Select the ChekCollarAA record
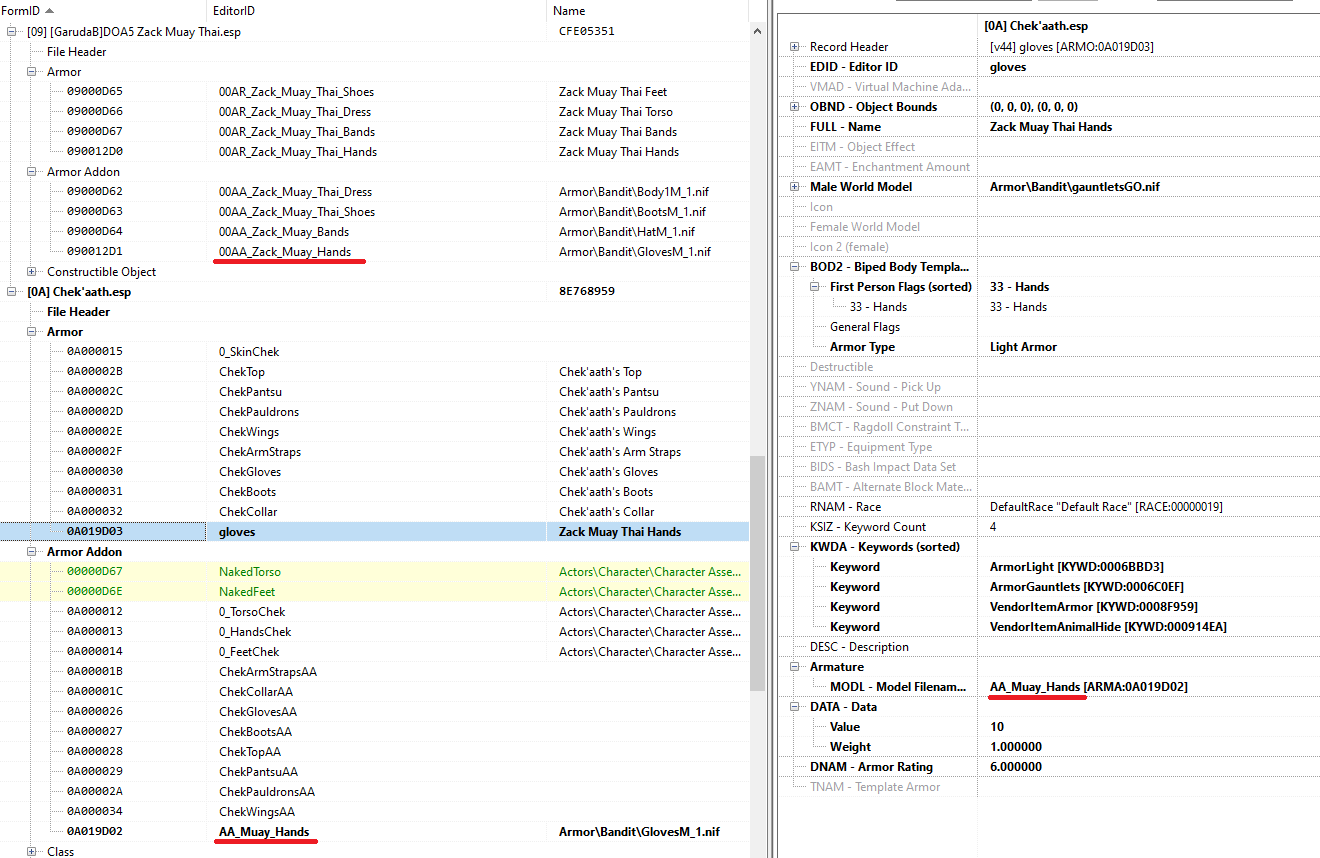1320x858 pixels. click(374, 692)
